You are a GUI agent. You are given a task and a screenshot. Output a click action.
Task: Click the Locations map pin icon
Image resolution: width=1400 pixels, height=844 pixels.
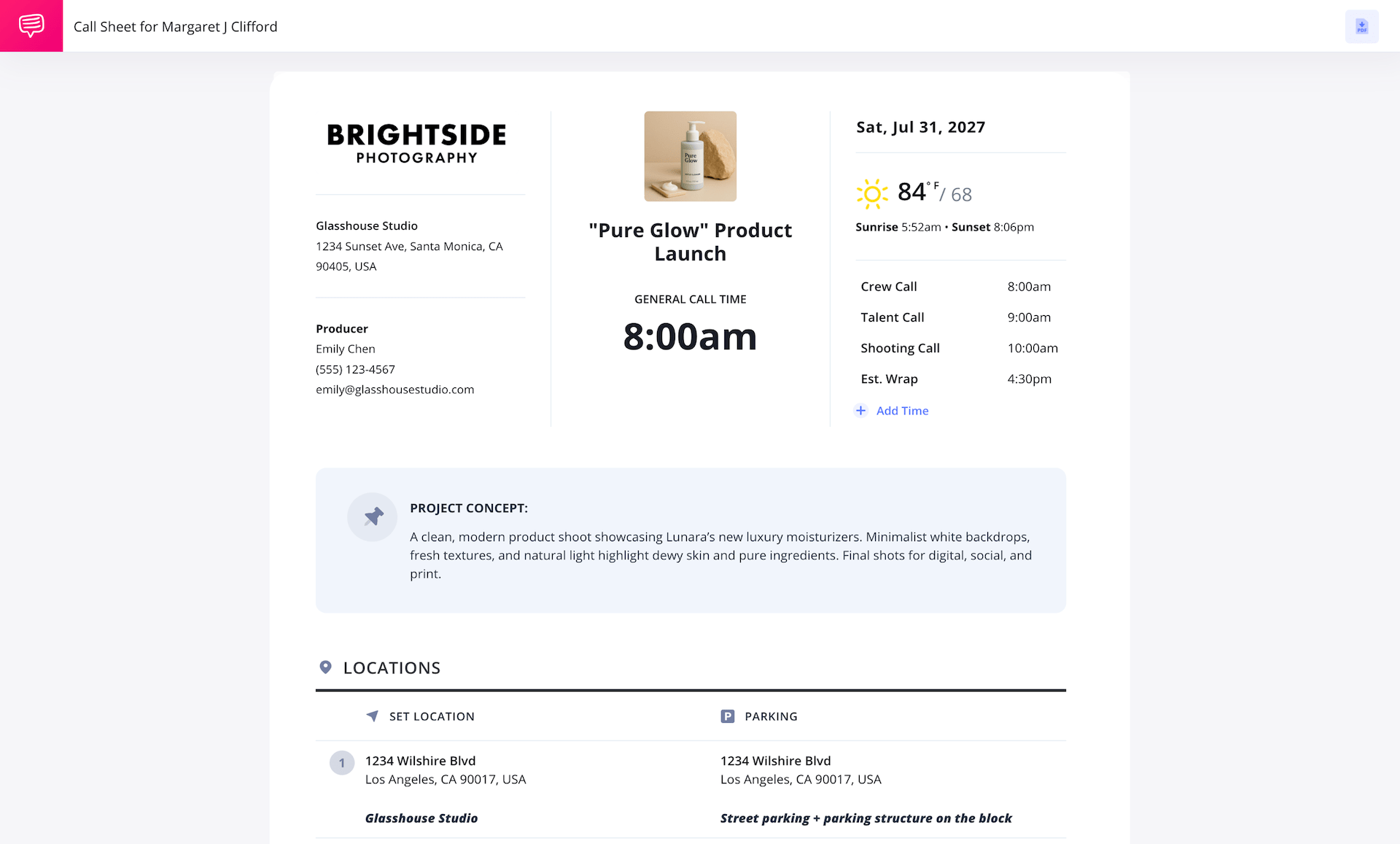(326, 667)
